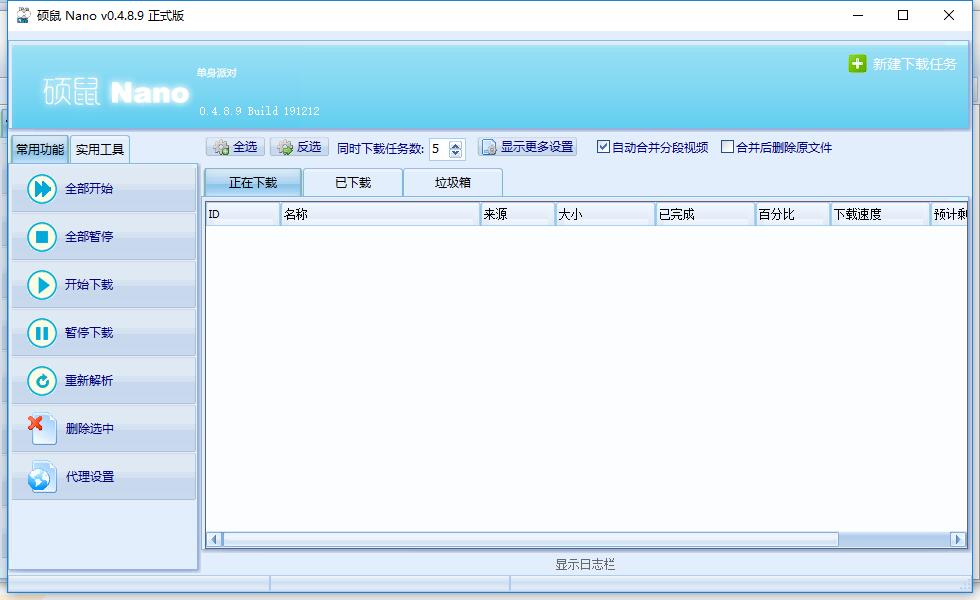Open the 垃圾箱 (Recycle Bin) tab

[451, 182]
